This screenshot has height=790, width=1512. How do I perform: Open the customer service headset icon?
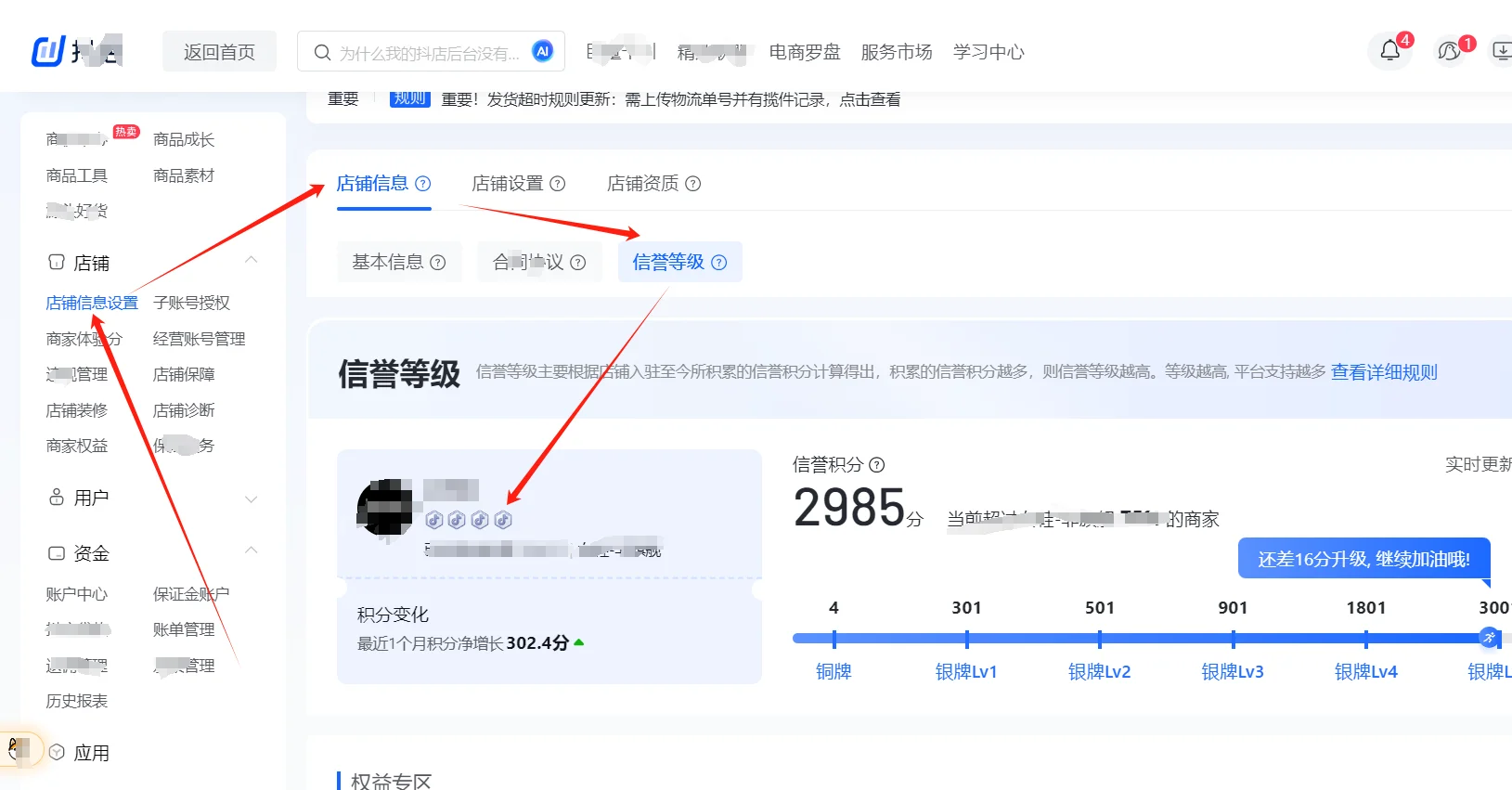coord(1449,51)
